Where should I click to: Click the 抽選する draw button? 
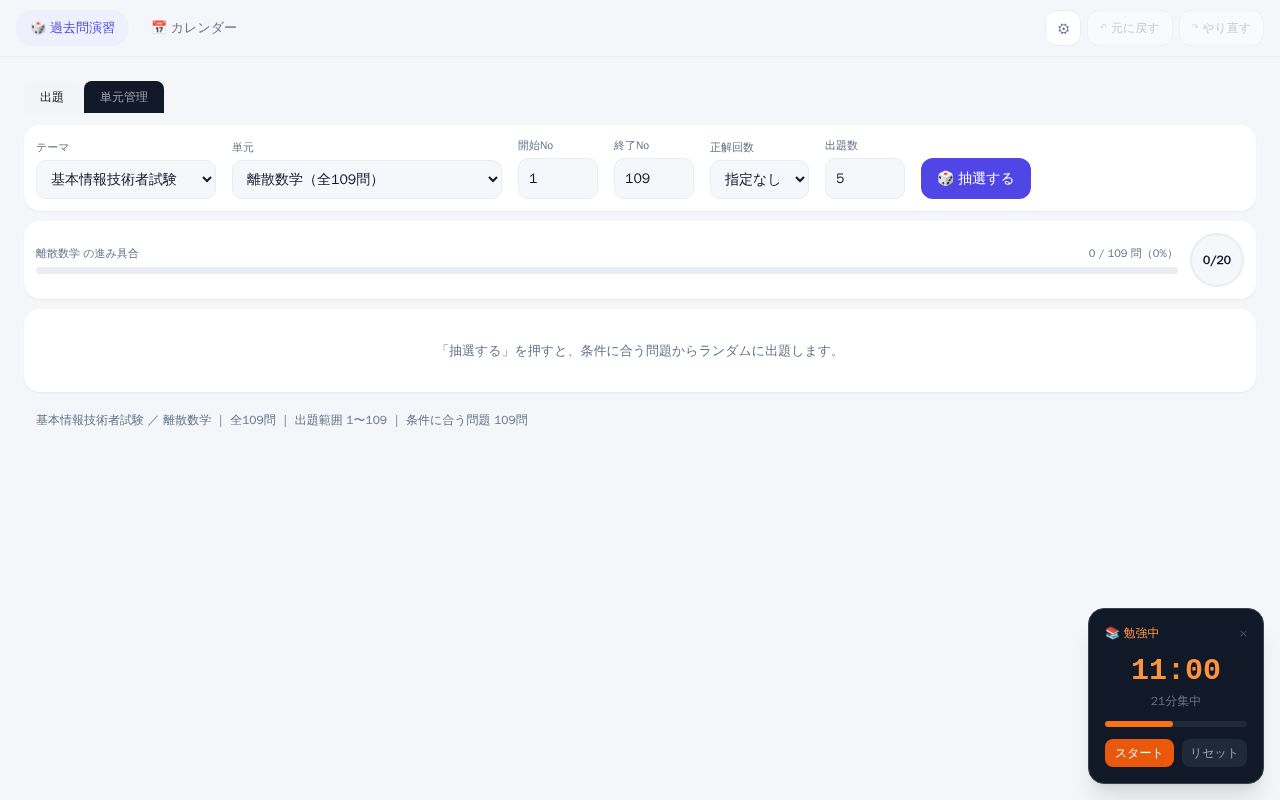976,178
